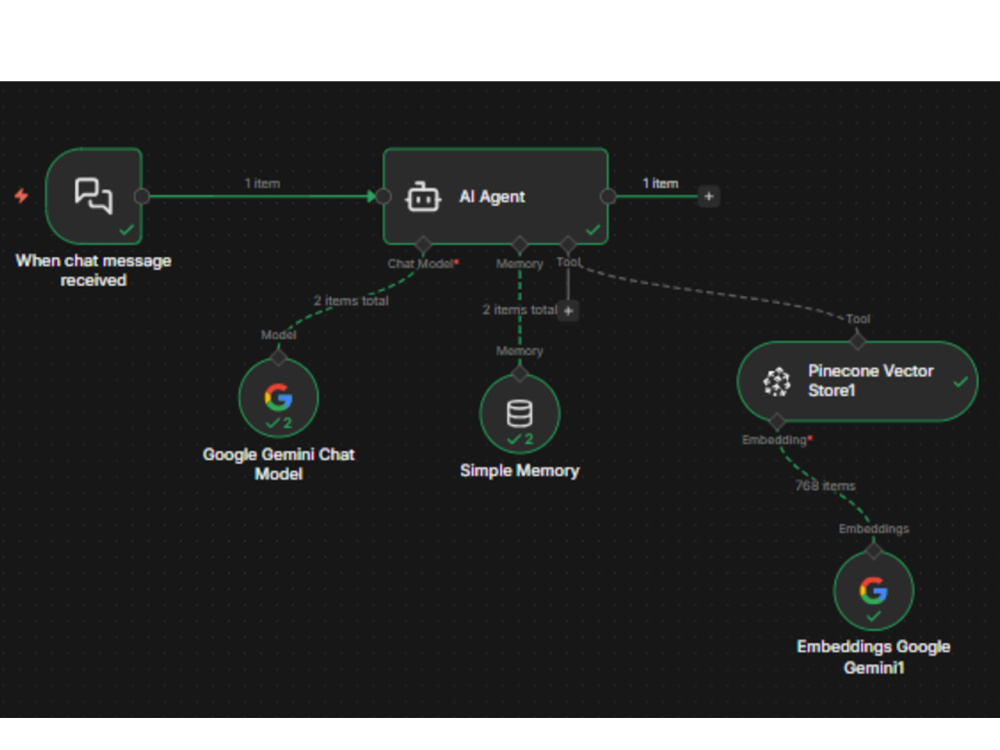Click the '2 items total' label on Chat Model link
Screen dimensions: 1000x750
point(351,301)
